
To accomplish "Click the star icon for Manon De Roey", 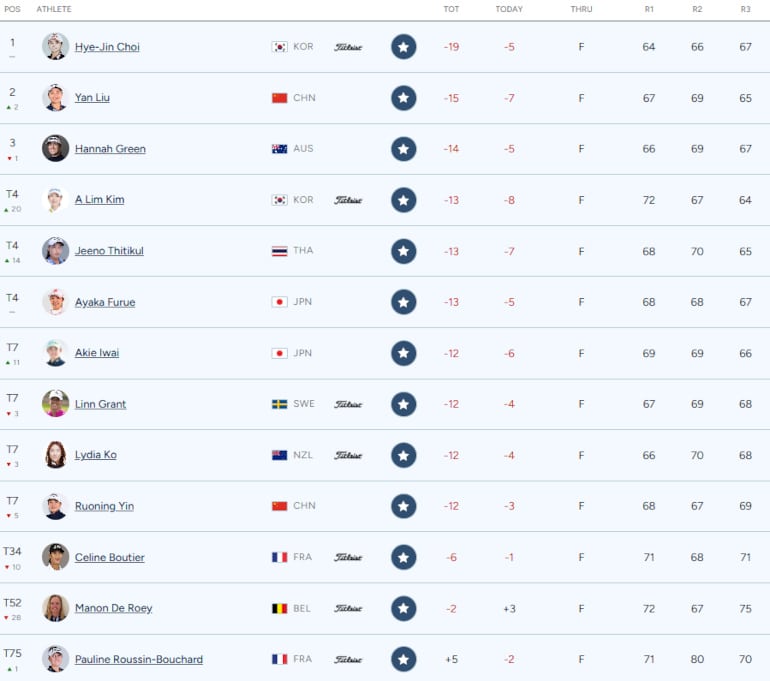I will click(403, 608).
